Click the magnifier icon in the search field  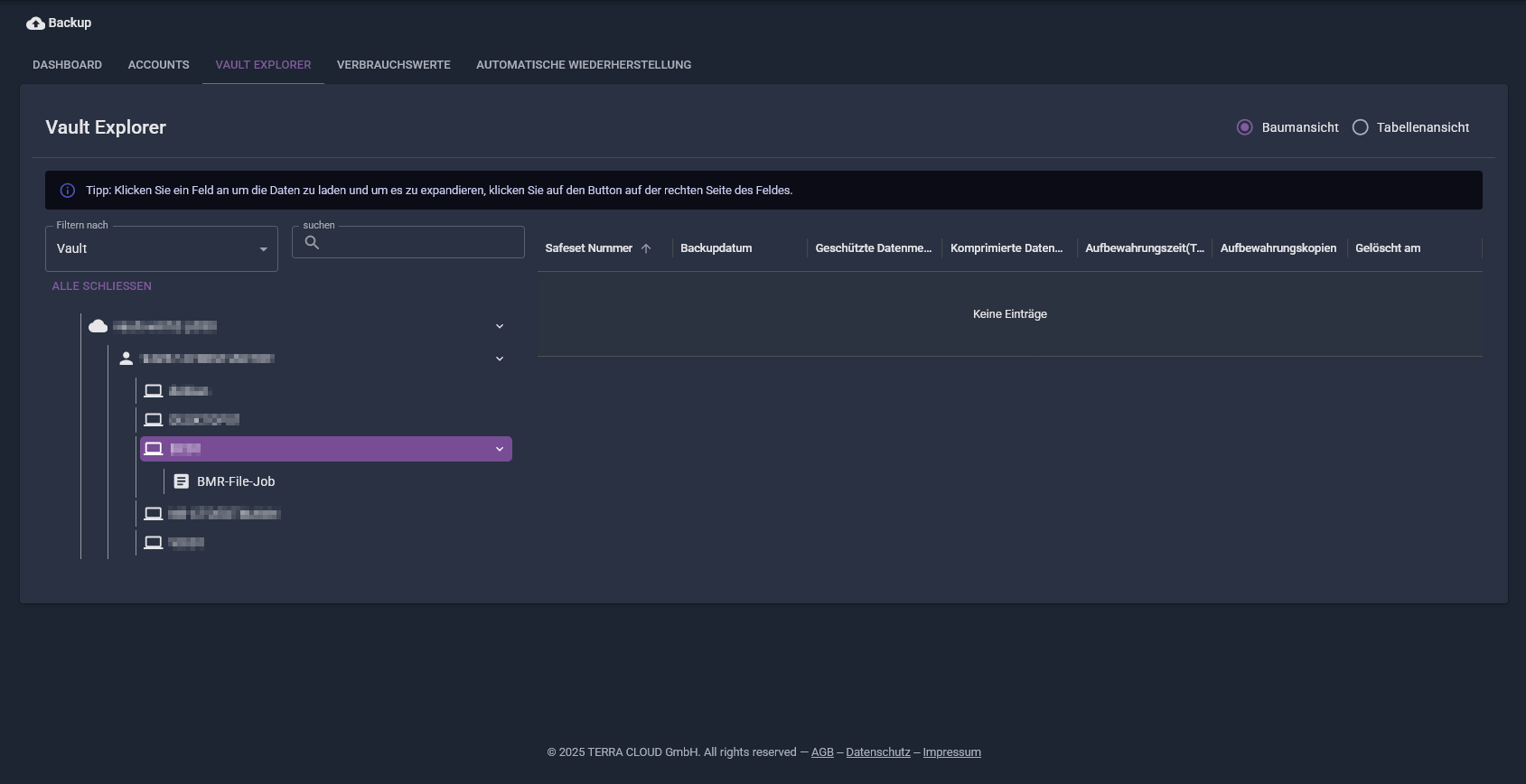click(312, 242)
